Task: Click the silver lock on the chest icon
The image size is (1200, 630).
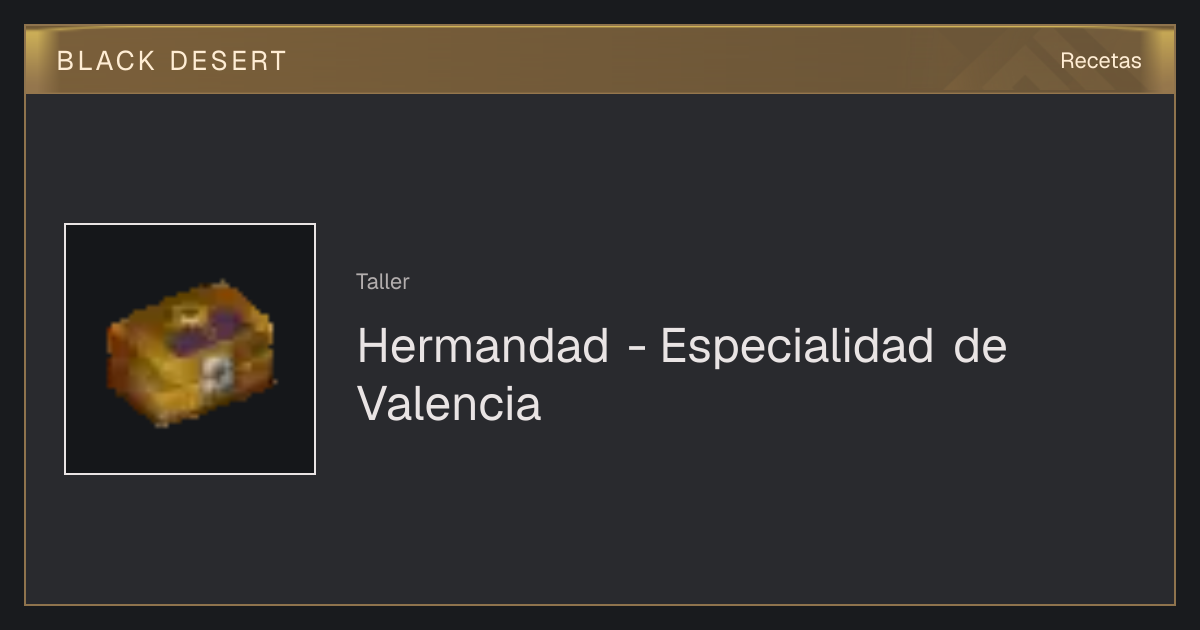Action: 218,374
